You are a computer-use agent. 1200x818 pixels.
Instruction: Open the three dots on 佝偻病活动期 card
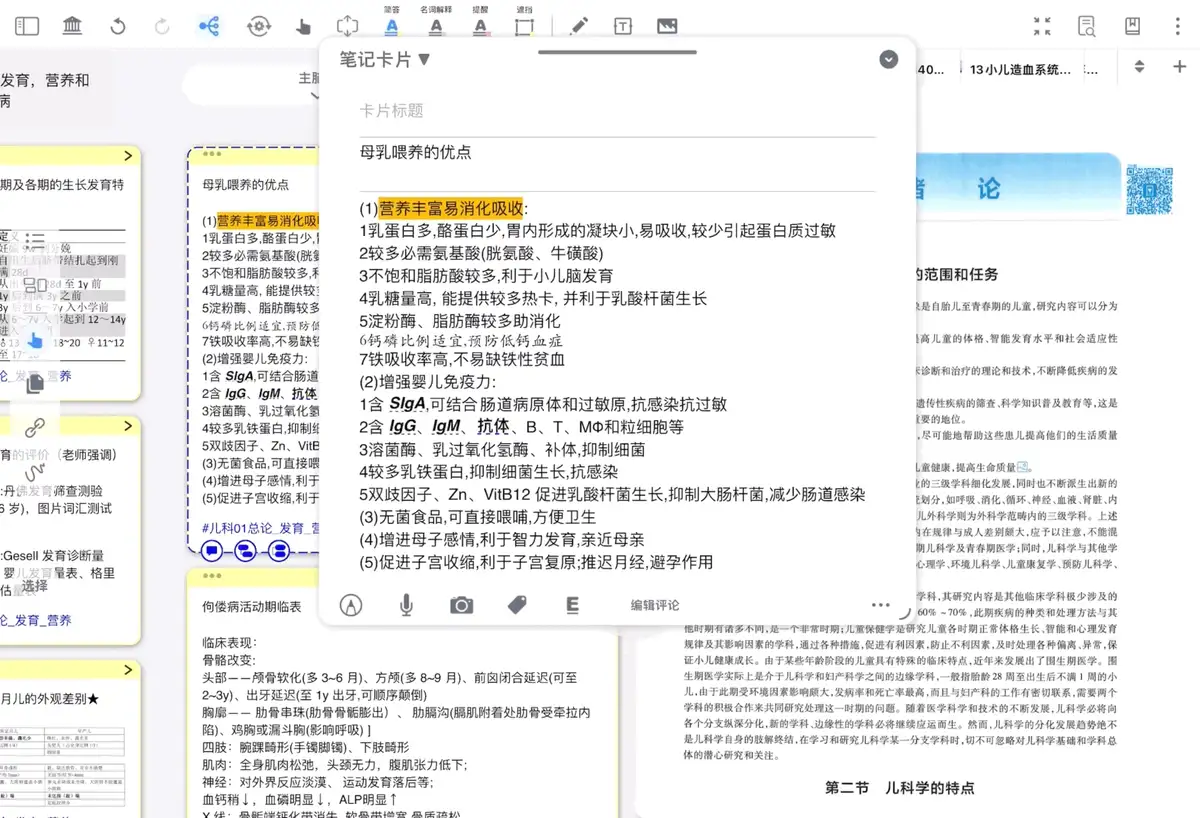coord(211,576)
